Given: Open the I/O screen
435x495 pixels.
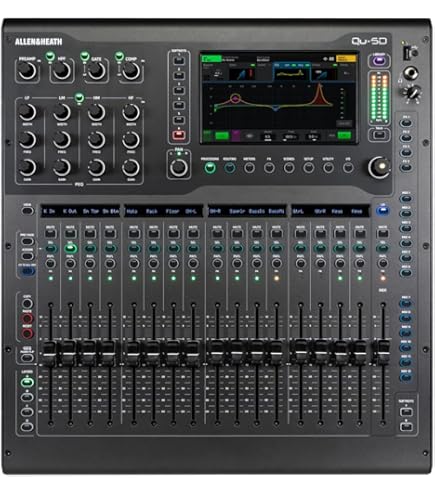Looking at the screenshot, I should (348, 168).
